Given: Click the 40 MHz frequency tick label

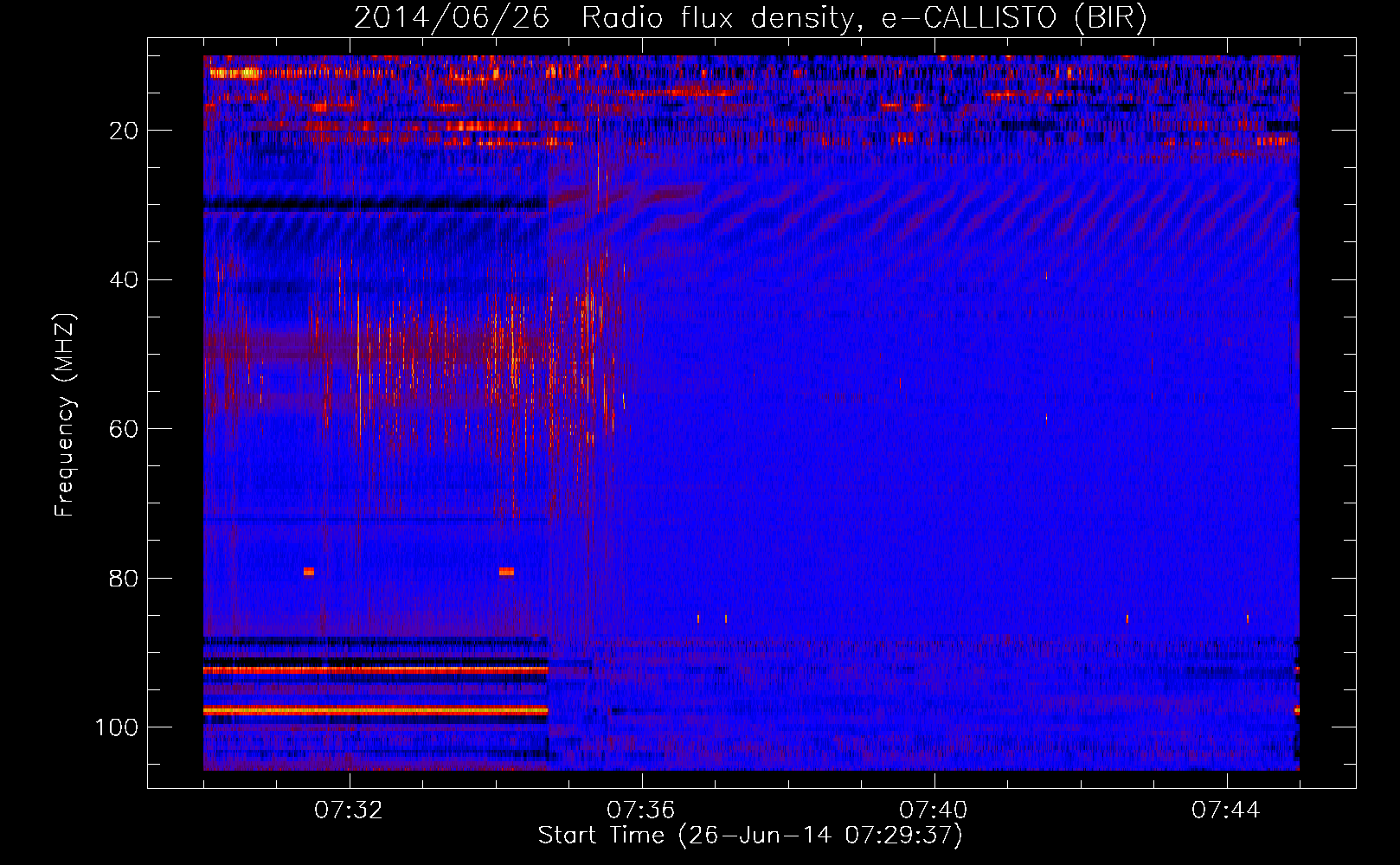Looking at the screenshot, I should [125, 280].
